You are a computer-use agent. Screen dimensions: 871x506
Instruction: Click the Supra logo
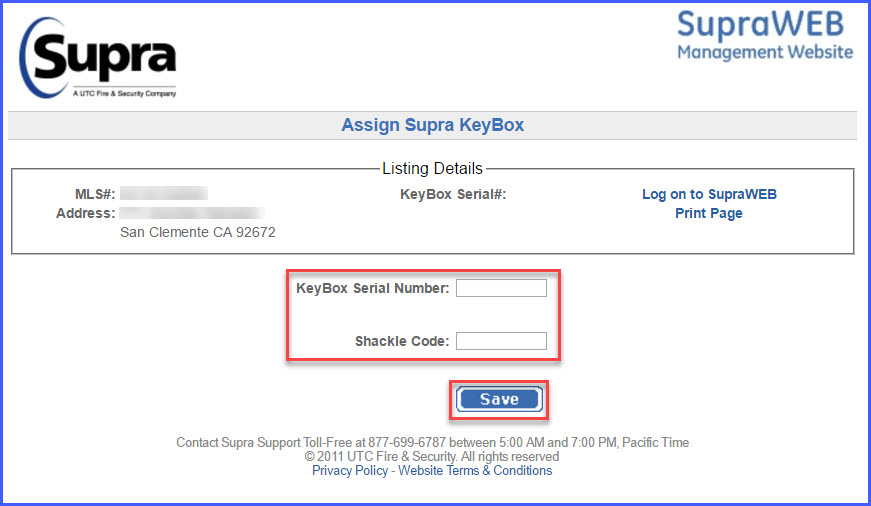tap(99, 58)
